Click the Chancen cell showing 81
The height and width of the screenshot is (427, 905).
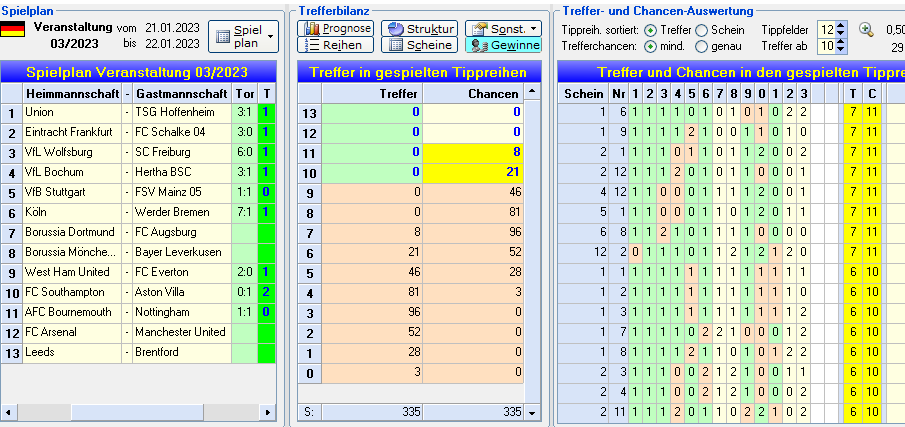[x=473, y=212]
